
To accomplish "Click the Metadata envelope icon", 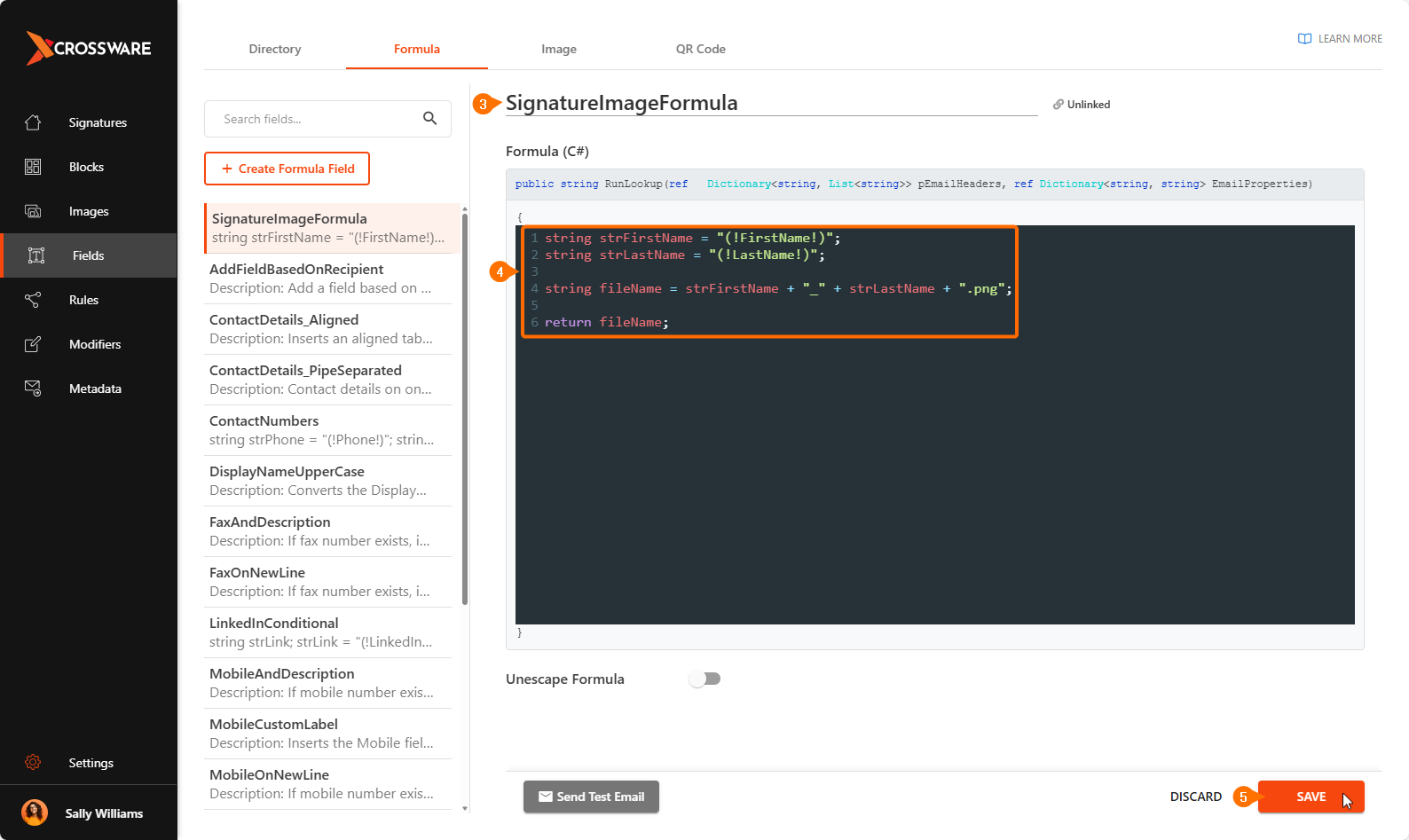I will pyautogui.click(x=33, y=389).
